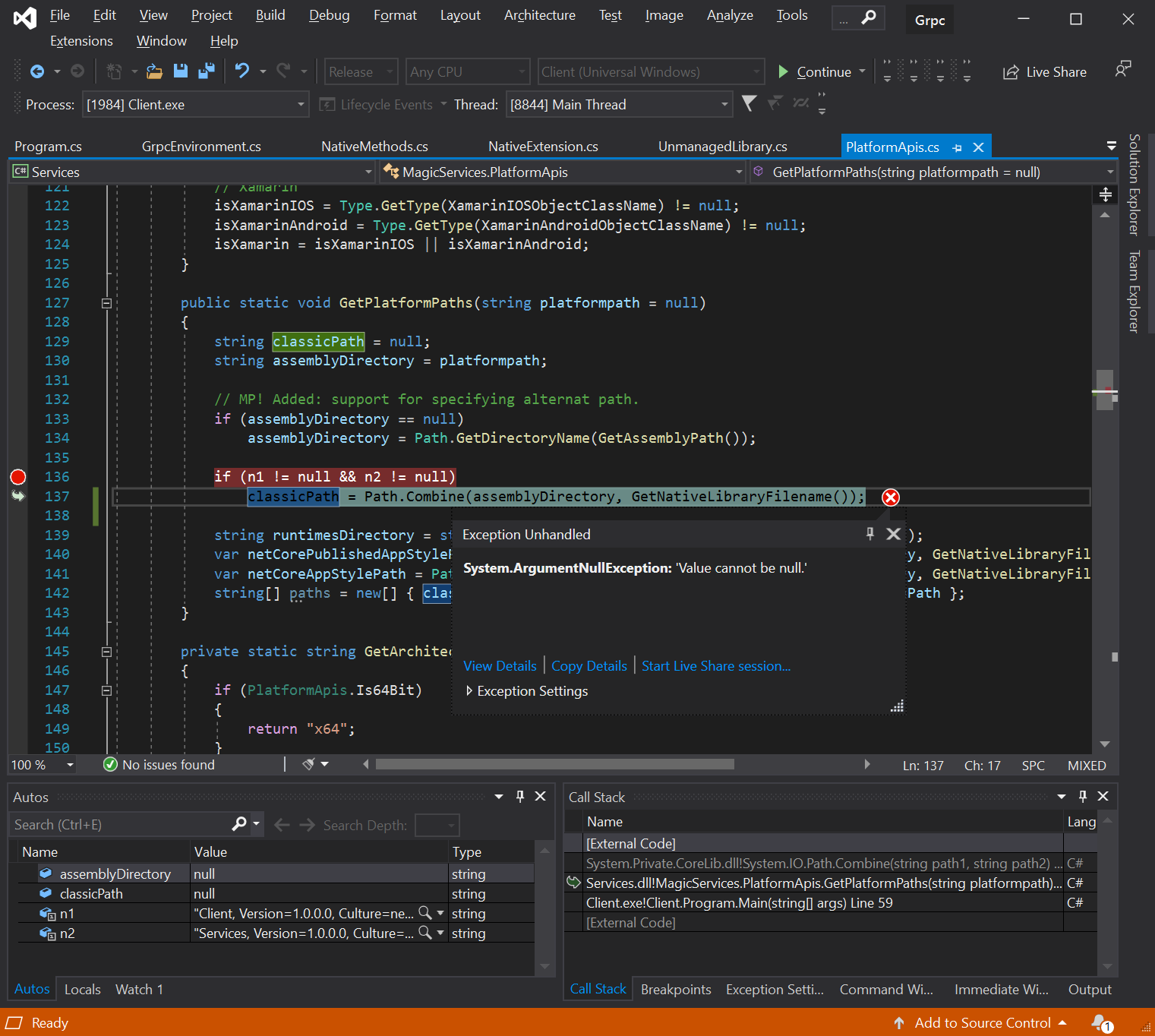The image size is (1155, 1036).
Task: Pin the Exception Unhandled popup
Action: pos(870,534)
